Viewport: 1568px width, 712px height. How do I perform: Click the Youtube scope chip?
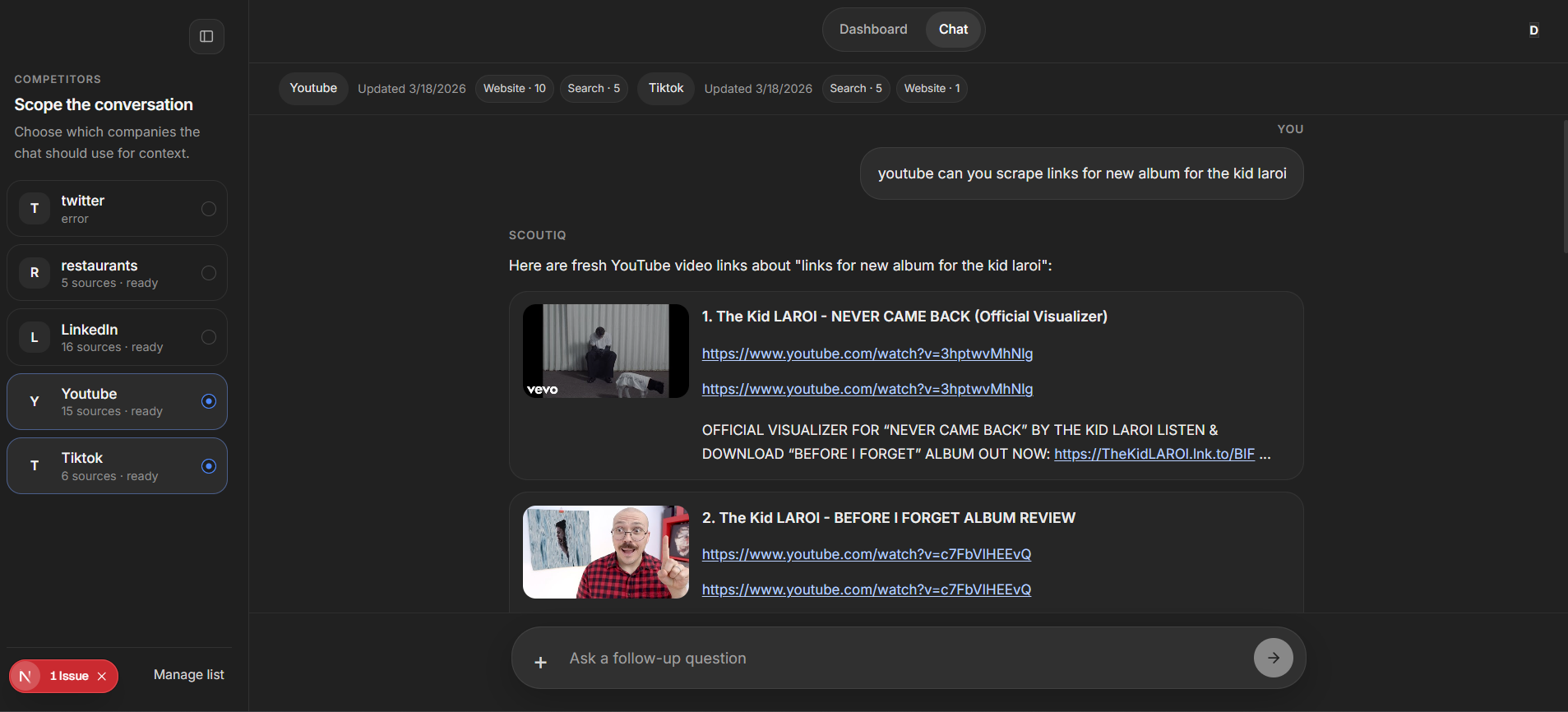[313, 88]
